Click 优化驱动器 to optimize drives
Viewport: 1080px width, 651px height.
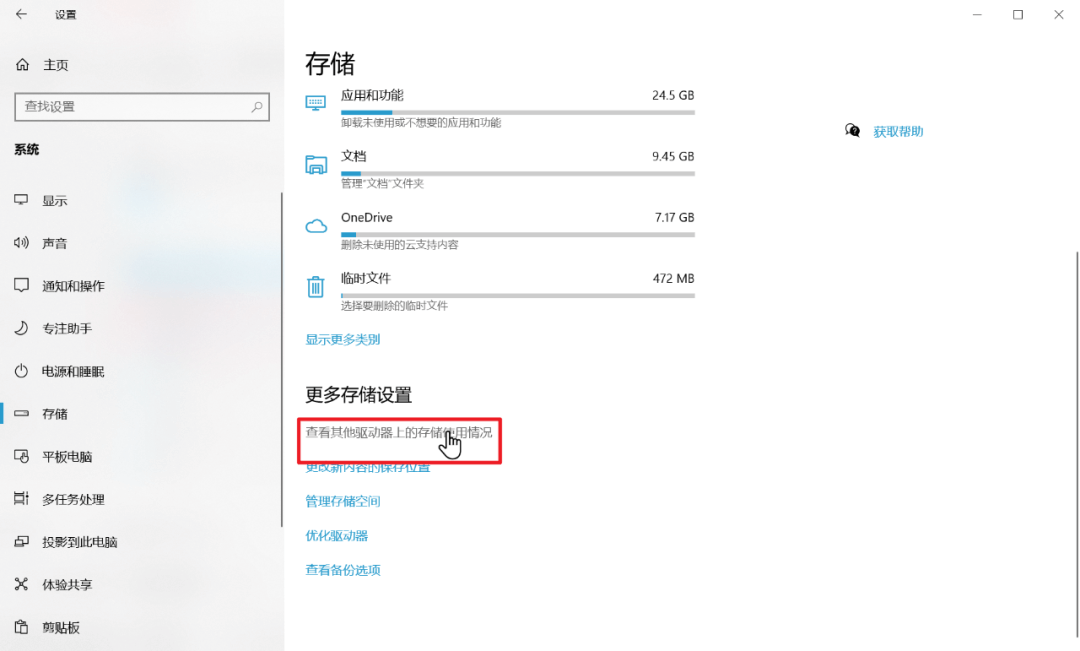click(339, 535)
